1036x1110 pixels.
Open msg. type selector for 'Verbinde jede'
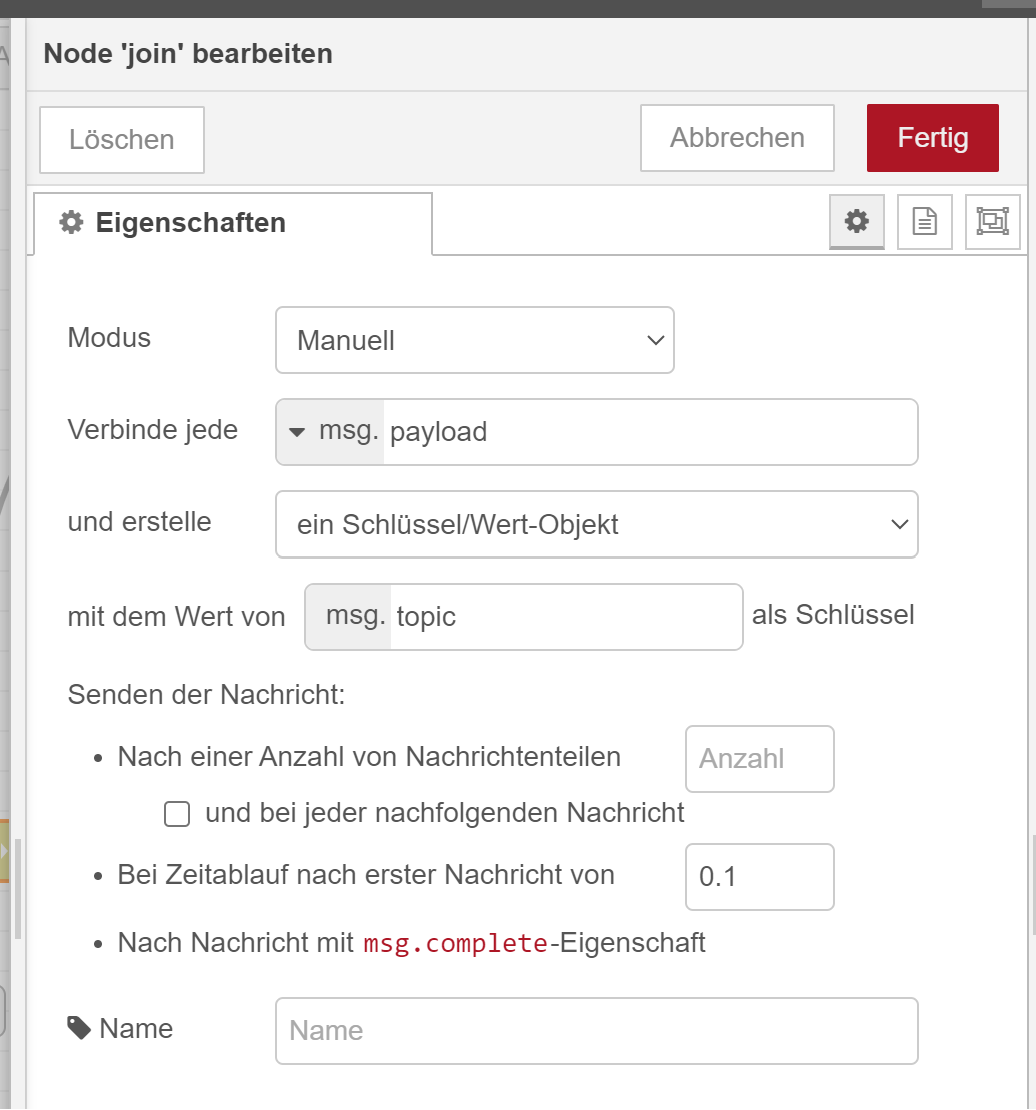click(331, 432)
